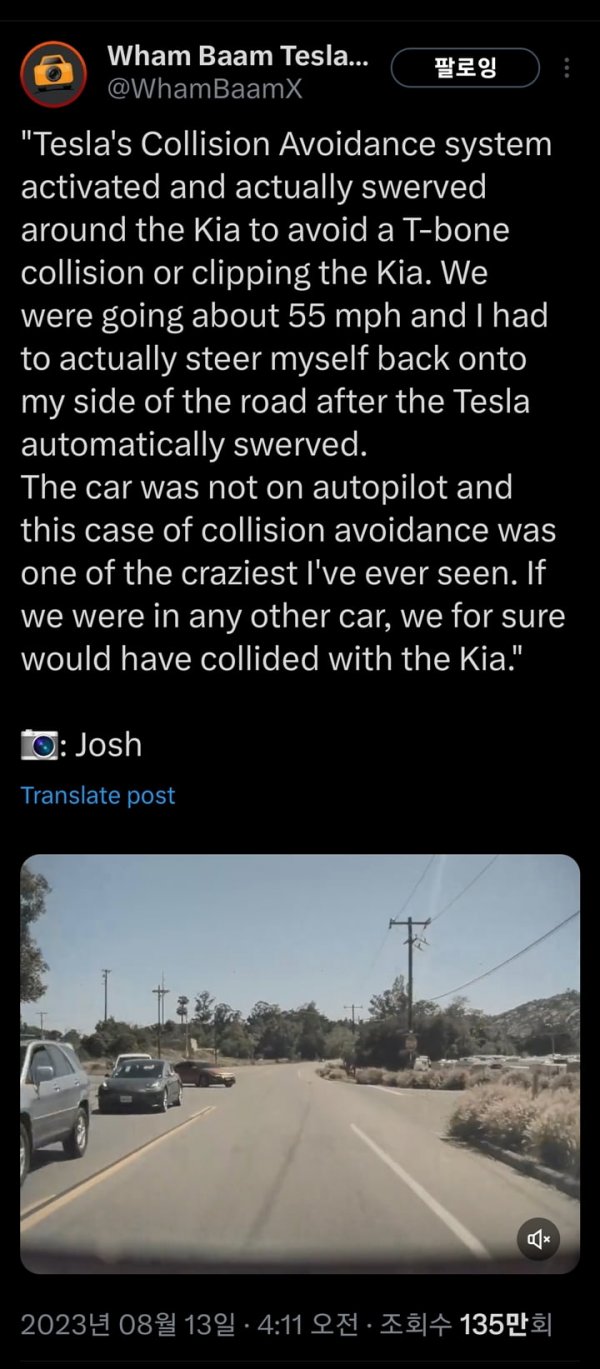Tap the quoted tweet text about Collision Avoidance
The width and height of the screenshot is (600, 1369).
pos(293,401)
